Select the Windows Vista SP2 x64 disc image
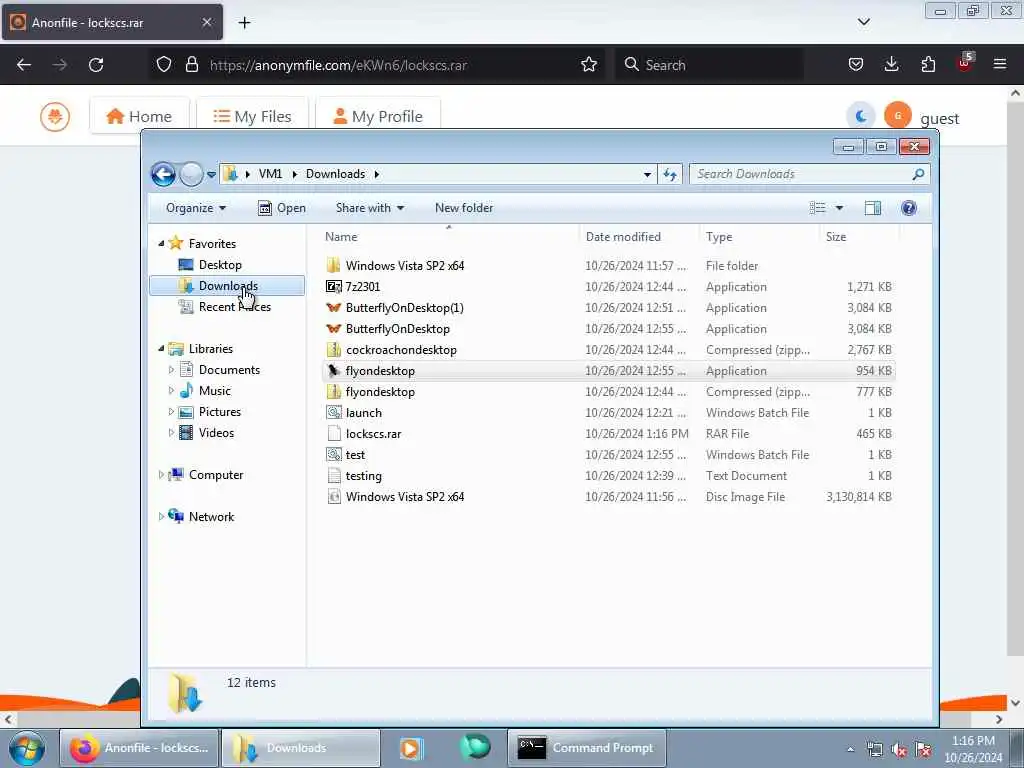Image resolution: width=1024 pixels, height=768 pixels. coord(404,497)
